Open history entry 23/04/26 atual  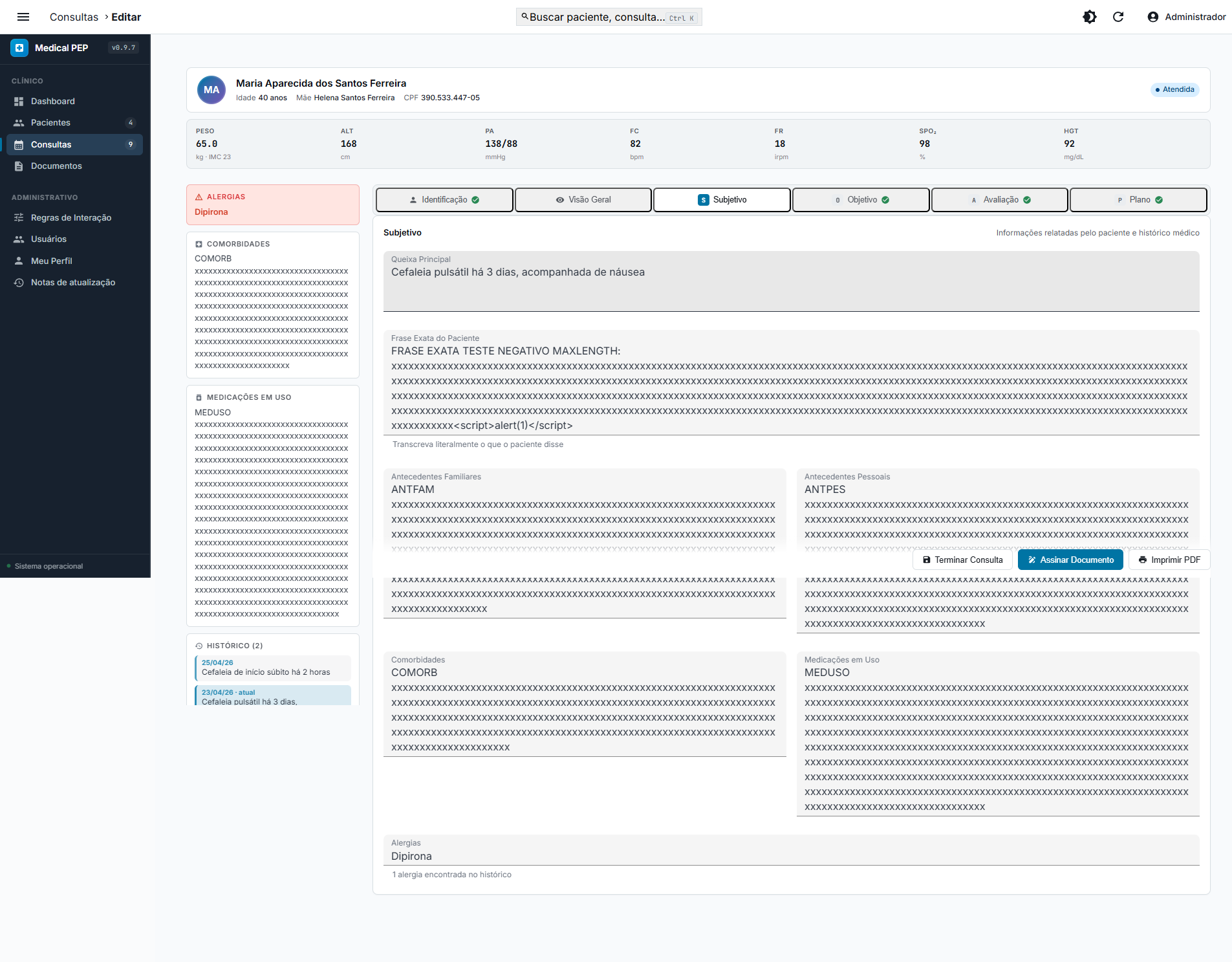[273, 696]
